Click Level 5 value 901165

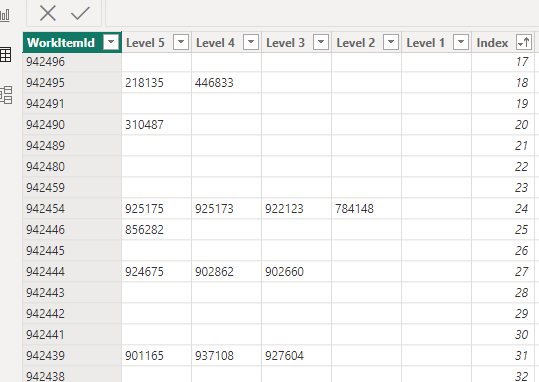144,356
